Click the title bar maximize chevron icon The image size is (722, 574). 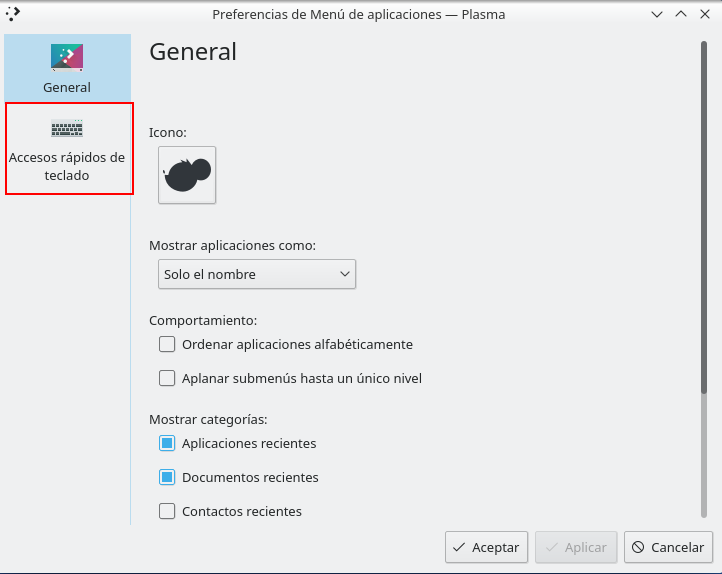(x=680, y=14)
